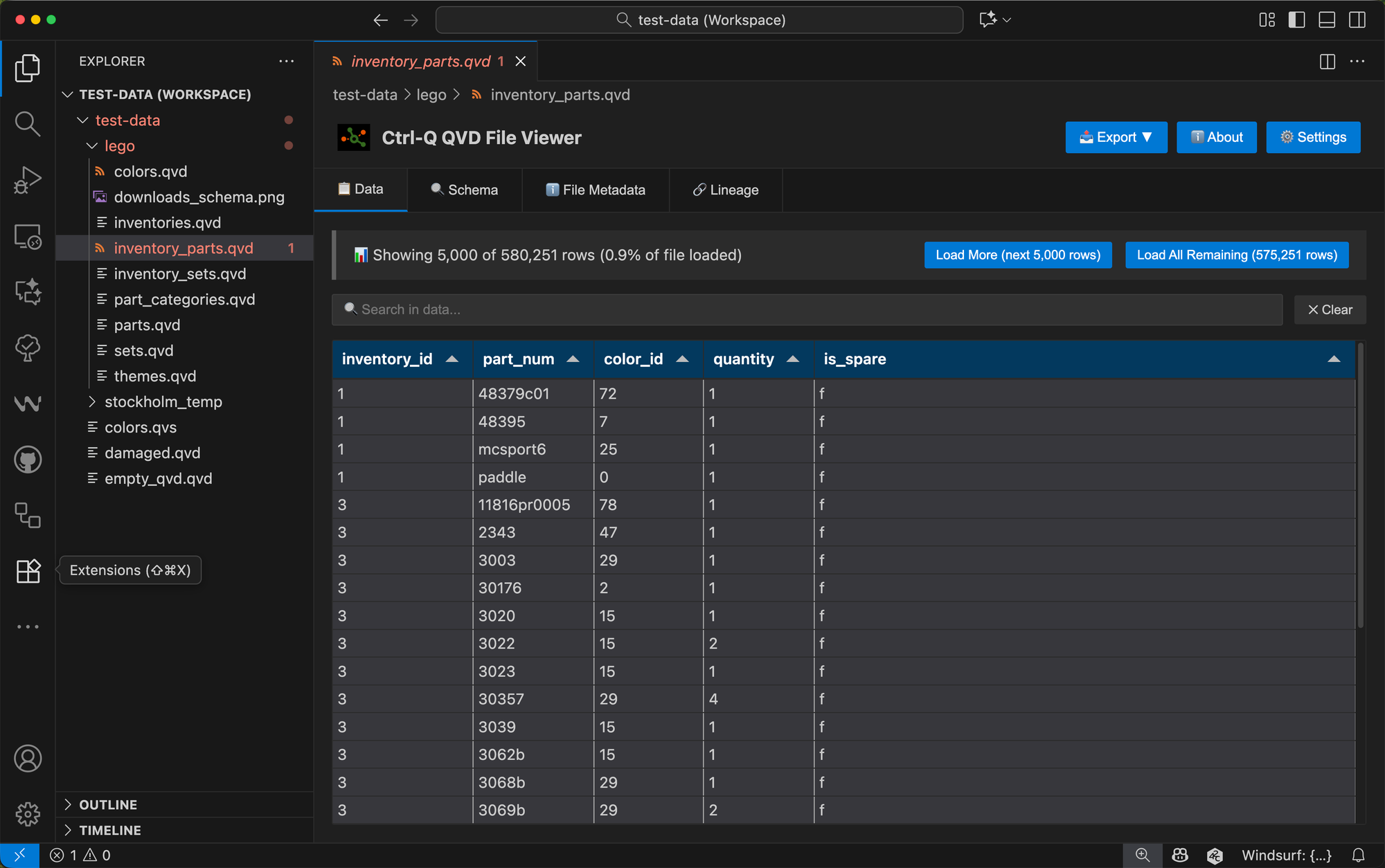The width and height of the screenshot is (1385, 868).
Task: Expand the OUTLINE section
Action: coord(108,804)
